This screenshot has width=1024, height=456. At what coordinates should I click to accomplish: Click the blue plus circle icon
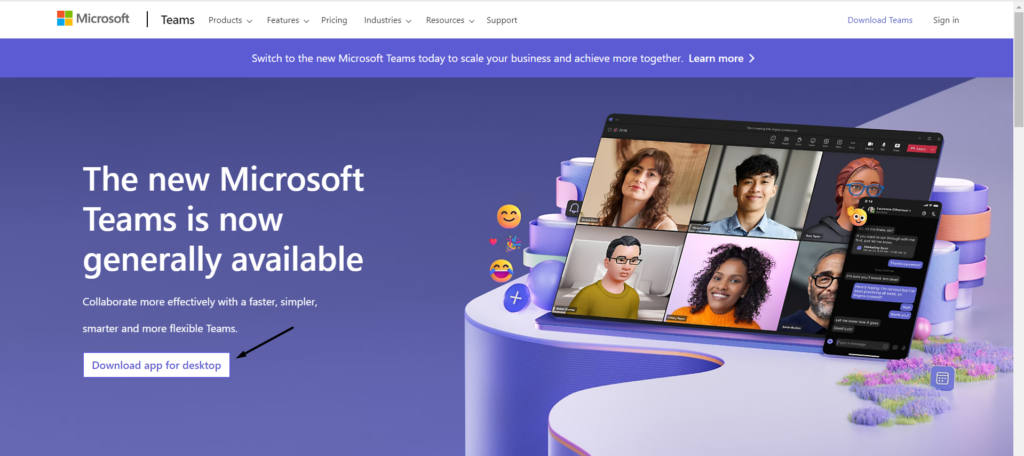[517, 298]
